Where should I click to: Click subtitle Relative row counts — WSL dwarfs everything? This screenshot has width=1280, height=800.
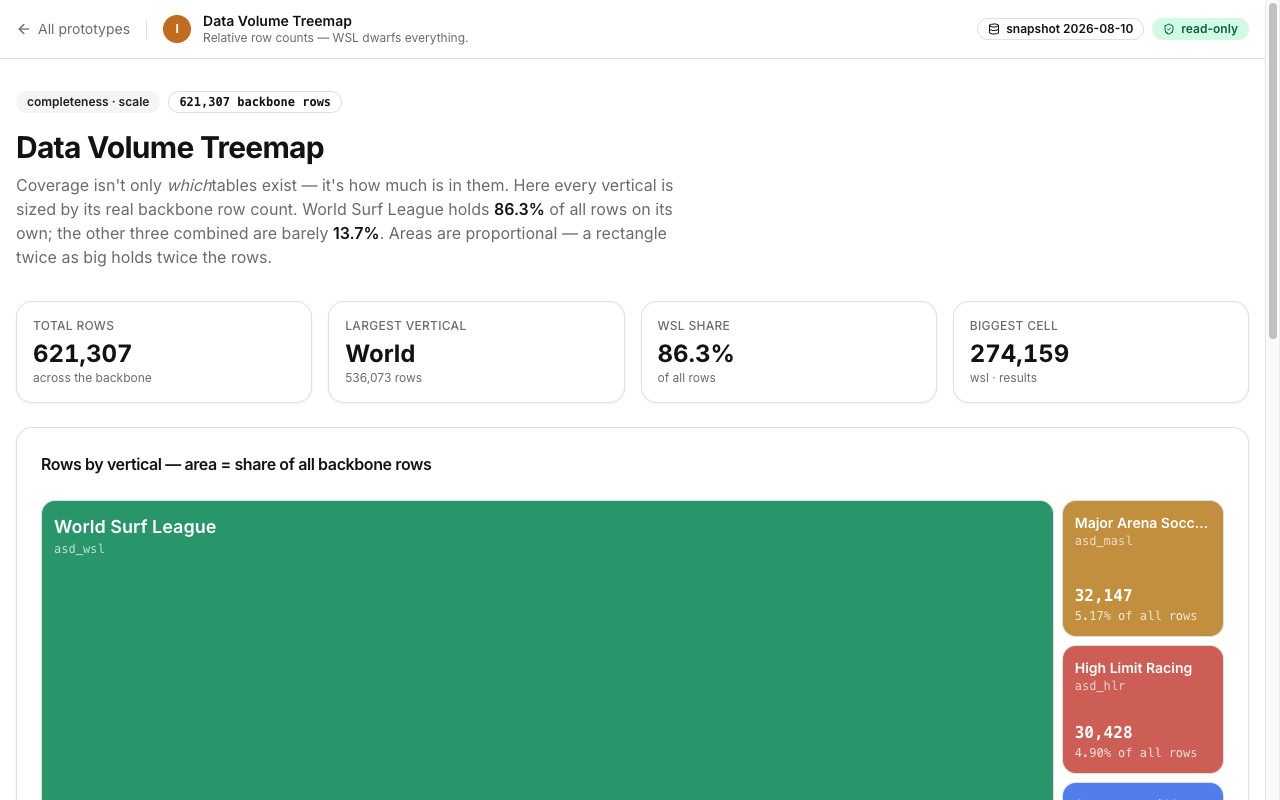point(335,38)
